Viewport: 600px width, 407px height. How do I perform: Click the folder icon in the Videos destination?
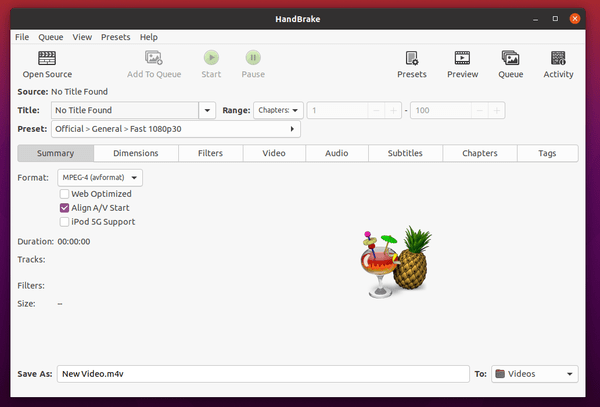click(500, 374)
